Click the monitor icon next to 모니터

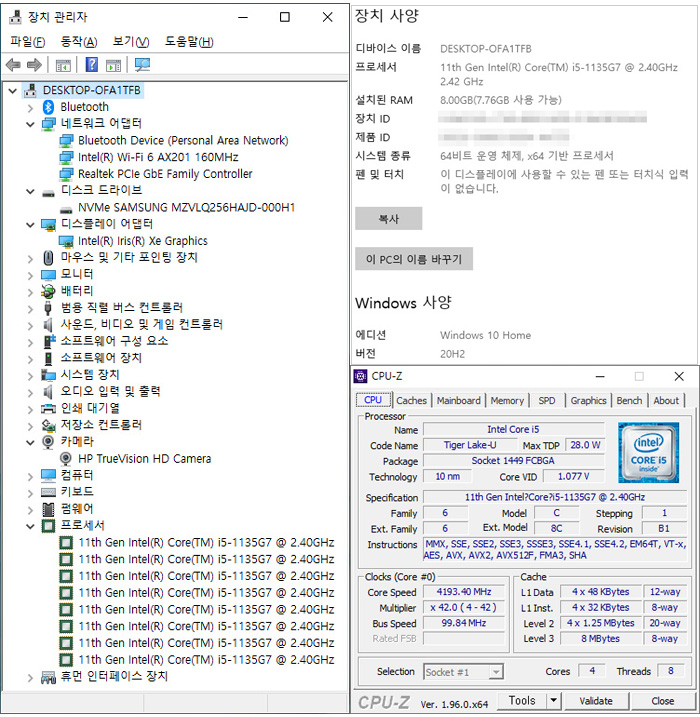coord(48,275)
